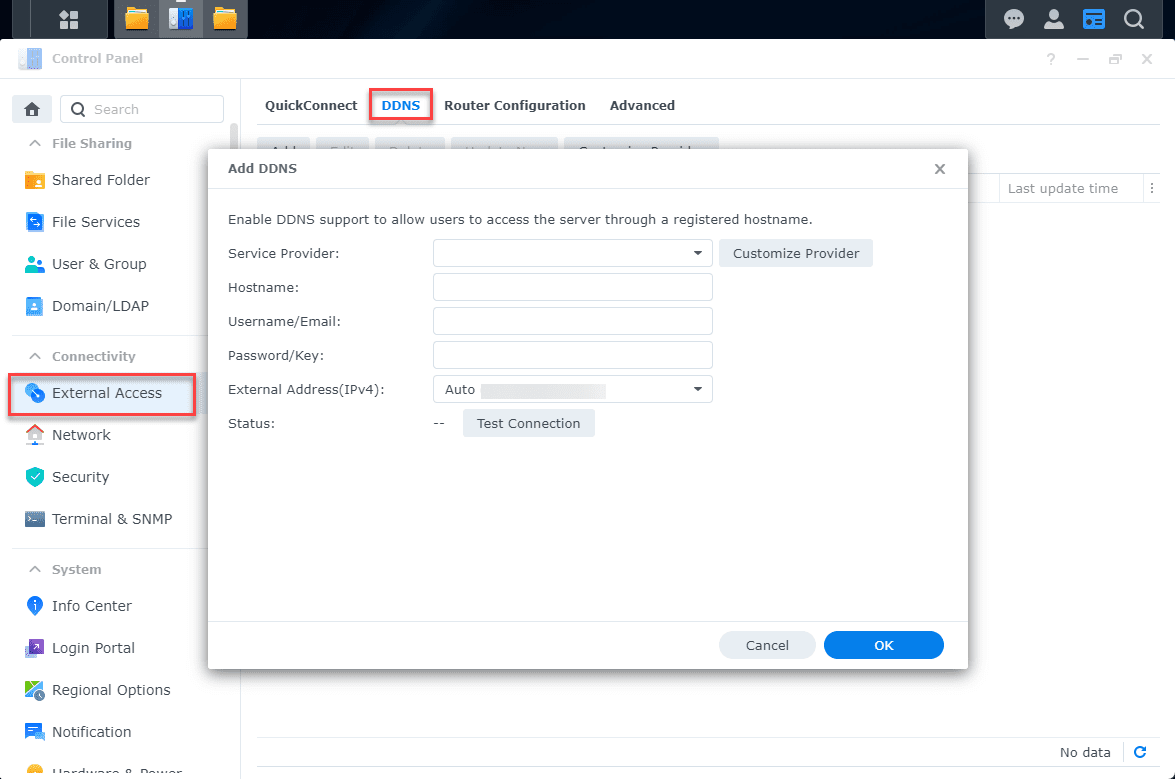The height and width of the screenshot is (779, 1175).
Task: Open the Main Menu grid icon
Action: (x=69, y=19)
